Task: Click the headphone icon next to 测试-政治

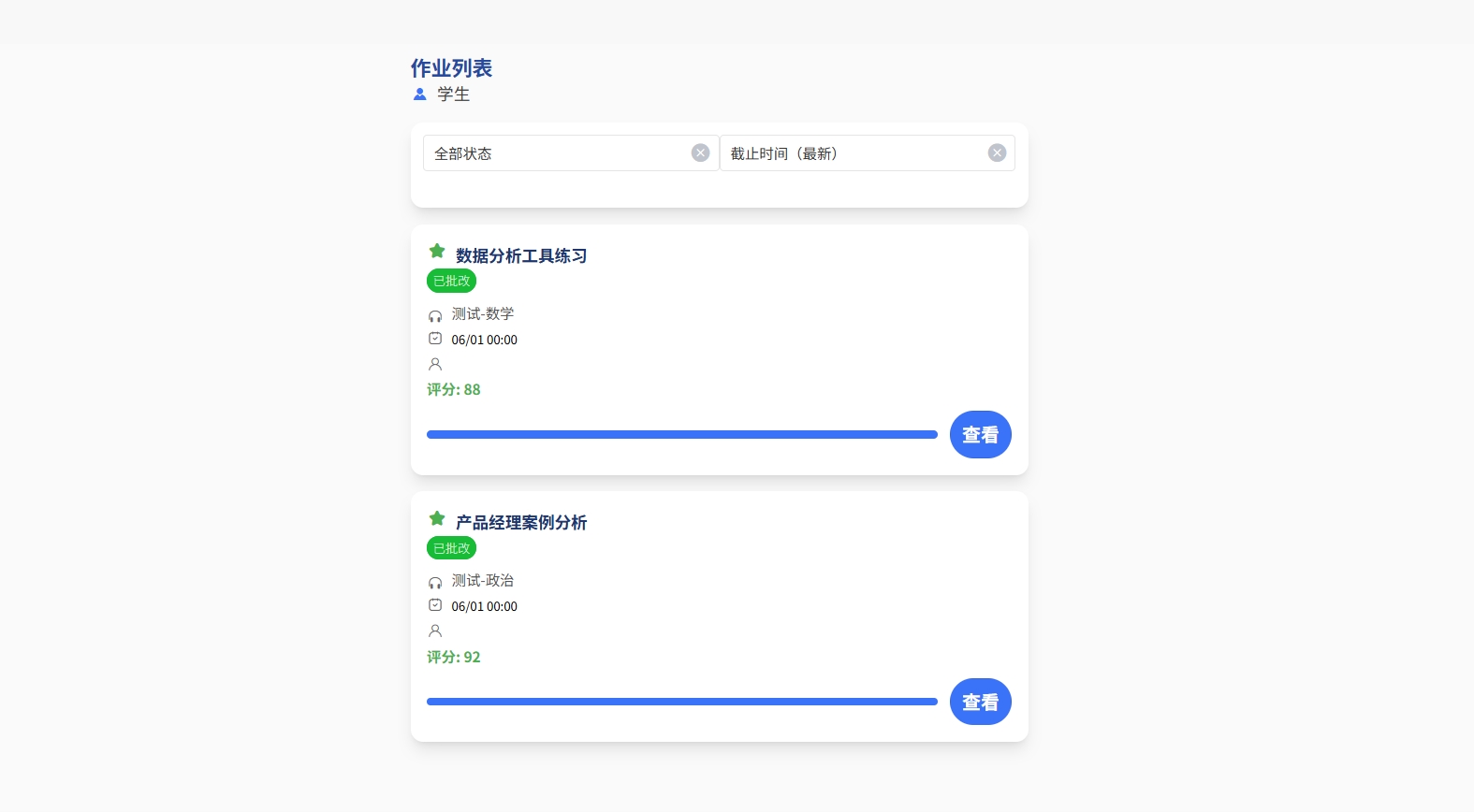Action: 435,583
